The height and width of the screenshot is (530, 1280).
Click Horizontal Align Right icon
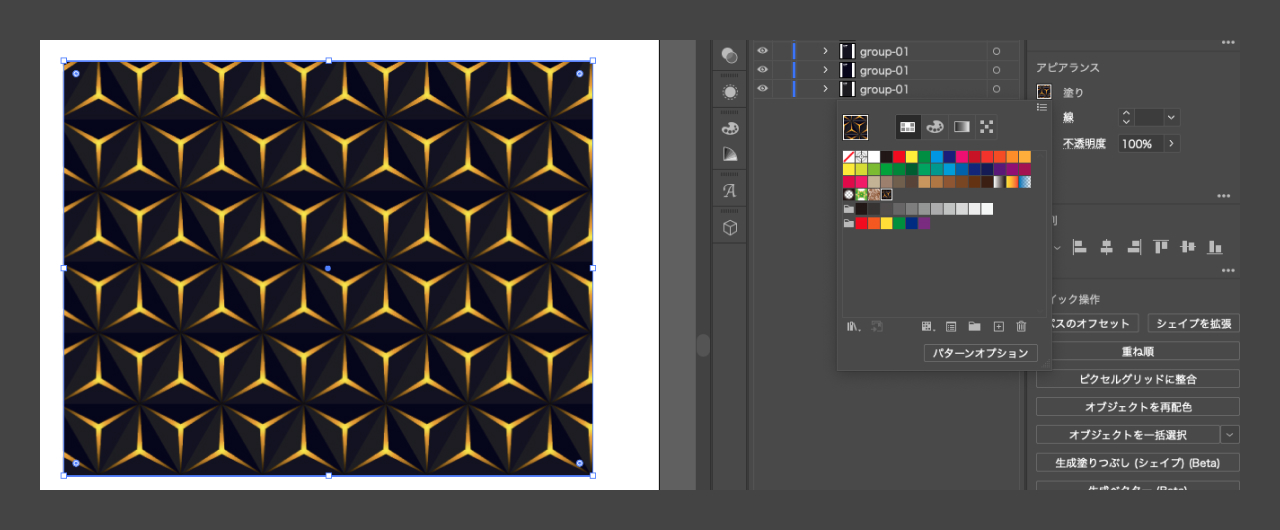(1133, 246)
